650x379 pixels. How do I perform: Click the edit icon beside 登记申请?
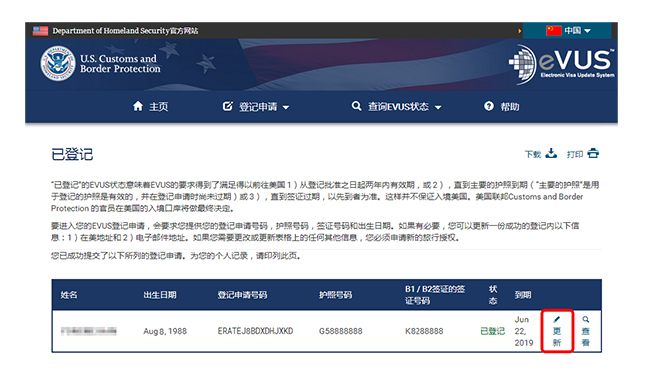228,106
